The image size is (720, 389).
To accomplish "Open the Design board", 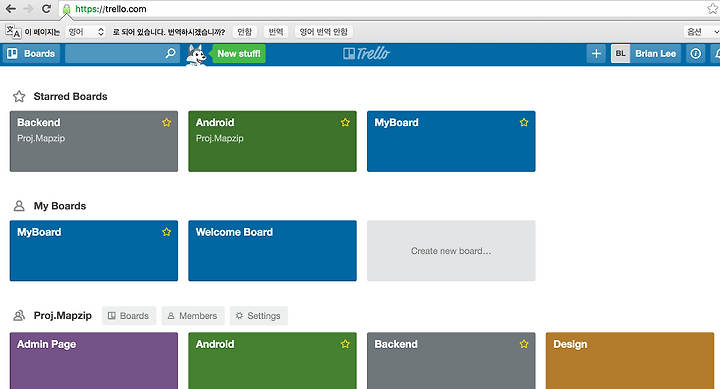I will click(630, 361).
